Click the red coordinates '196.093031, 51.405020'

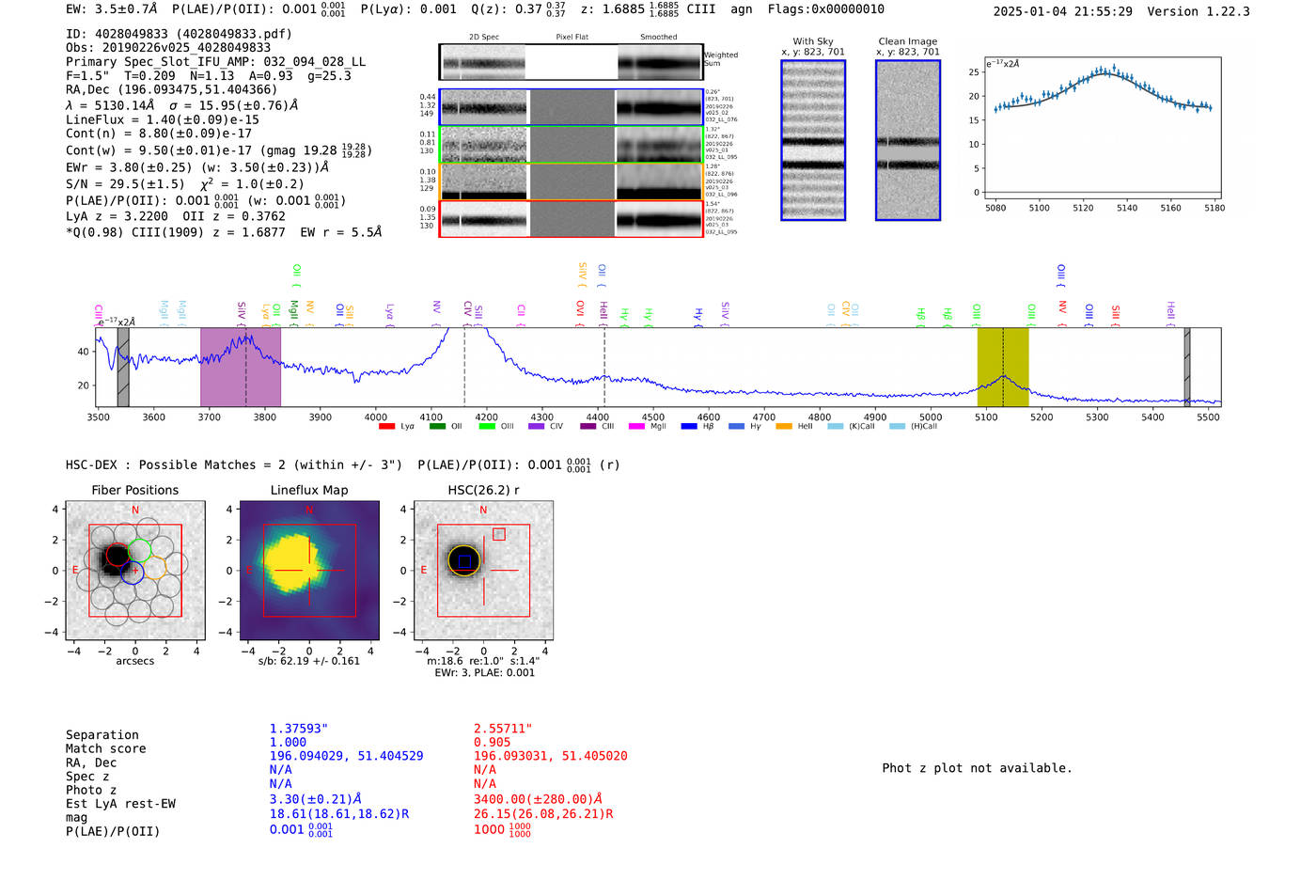point(551,756)
